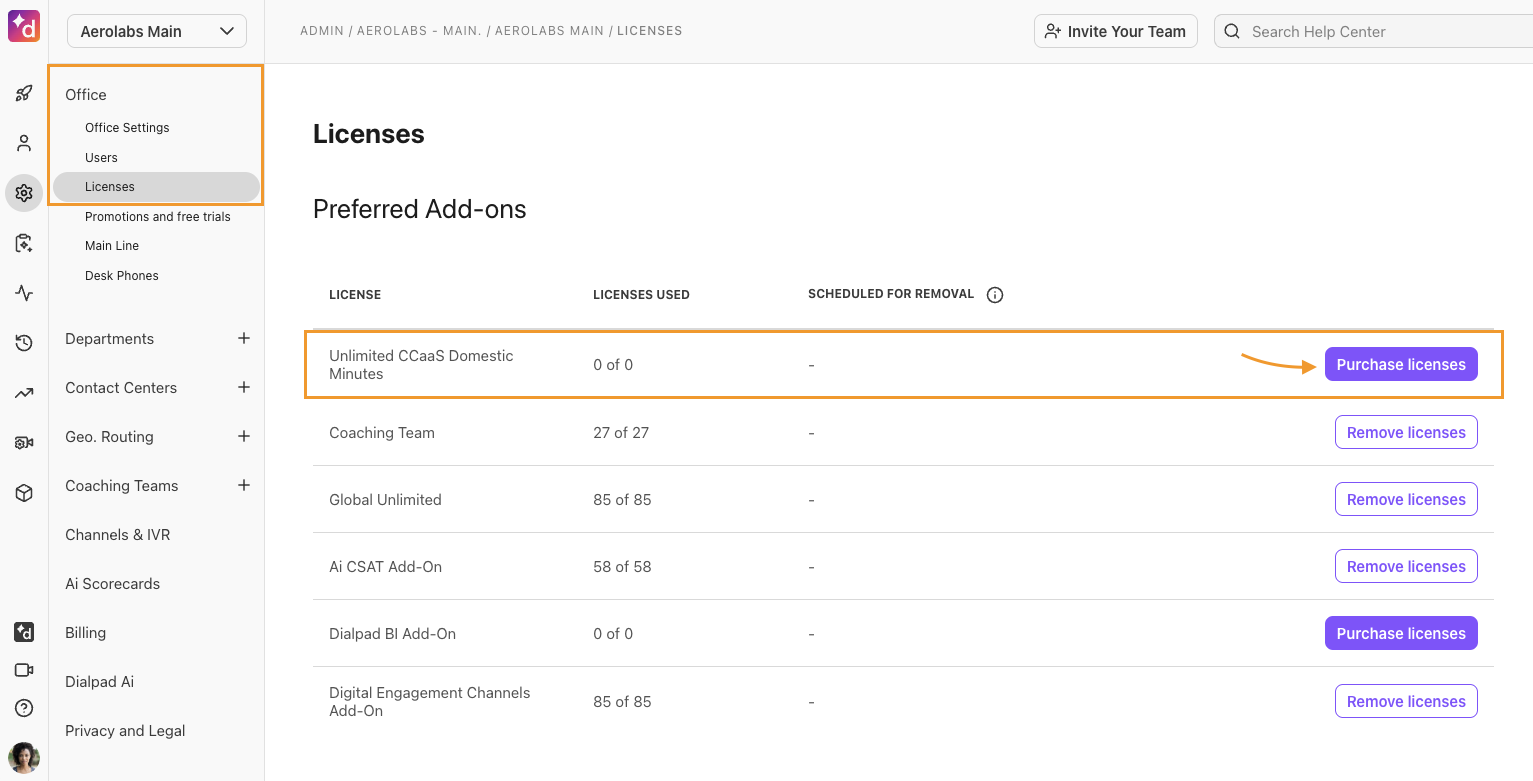Open the video meetings icon near bottom

tap(24, 670)
